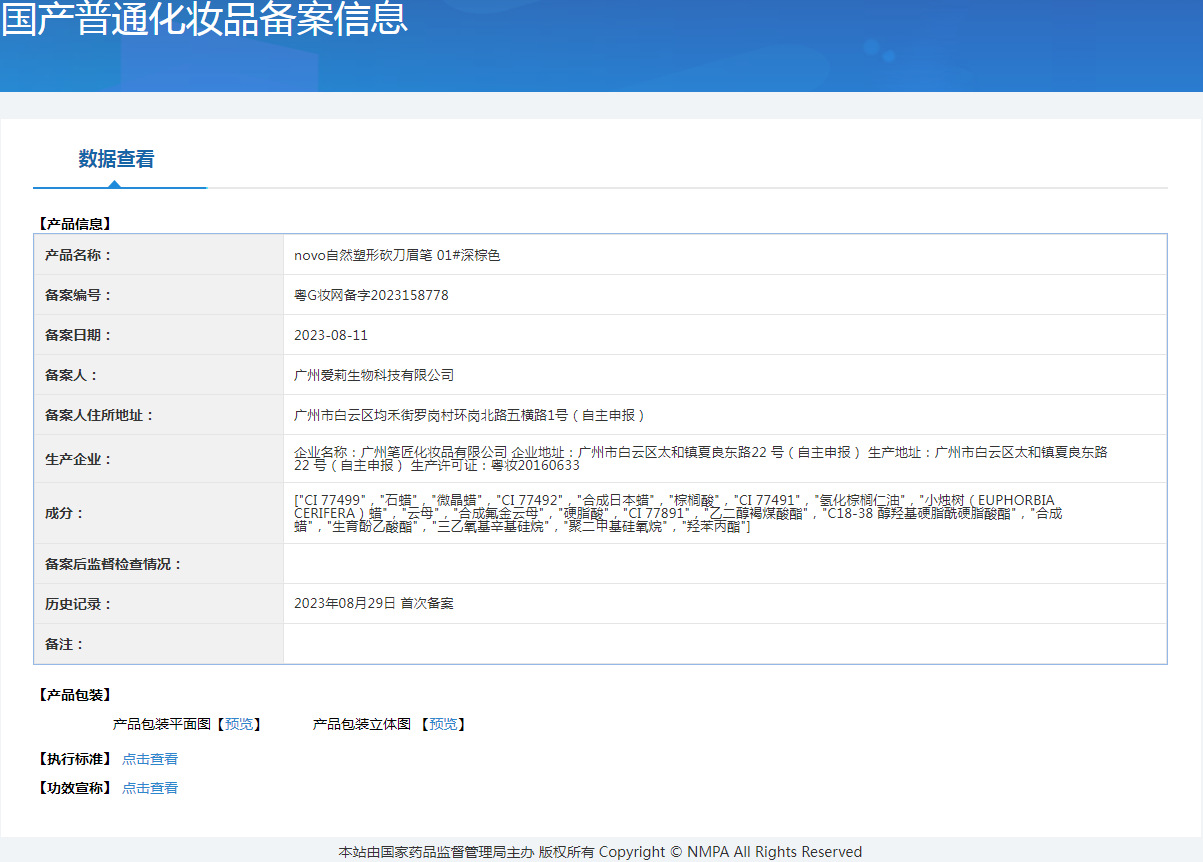Click the 备案人住所地址 label cell
The height and width of the screenshot is (862, 1203).
click(x=159, y=415)
